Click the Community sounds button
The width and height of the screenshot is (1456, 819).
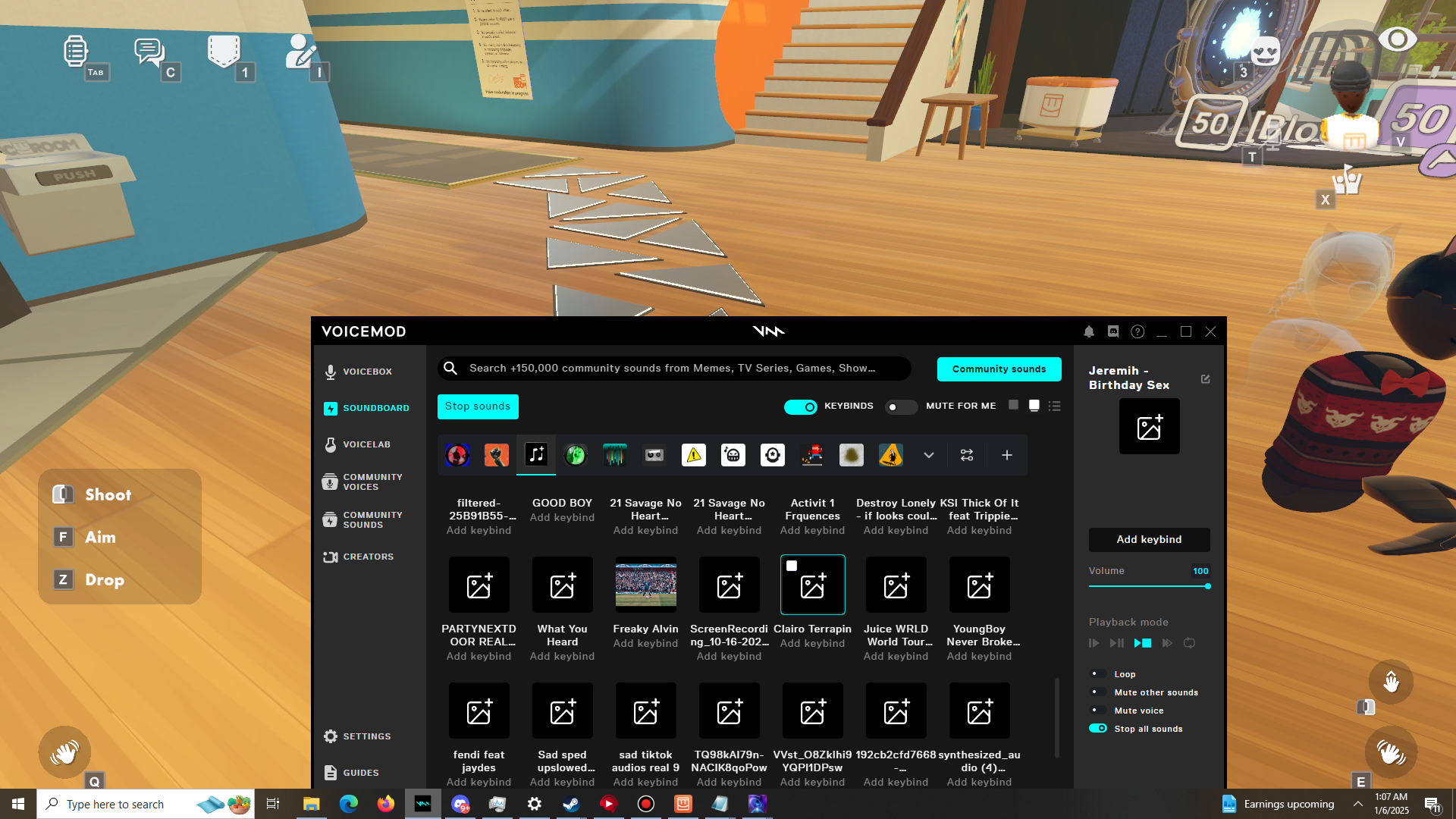pyautogui.click(x=999, y=369)
